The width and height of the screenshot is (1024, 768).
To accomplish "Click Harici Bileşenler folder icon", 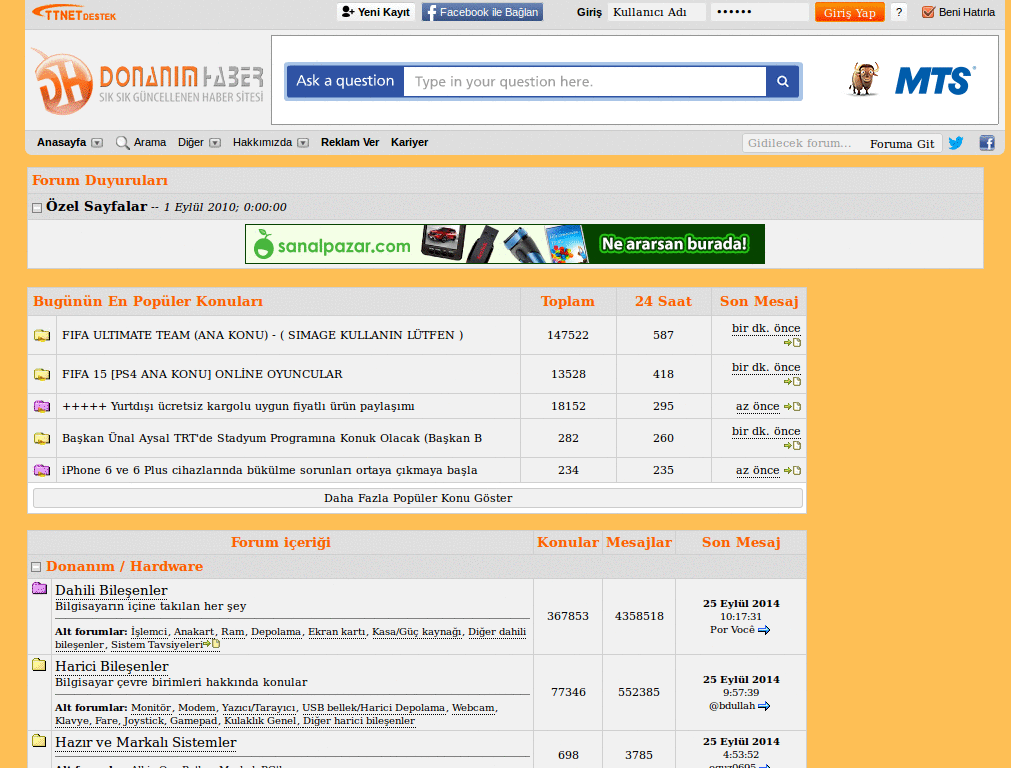I will click(x=39, y=665).
